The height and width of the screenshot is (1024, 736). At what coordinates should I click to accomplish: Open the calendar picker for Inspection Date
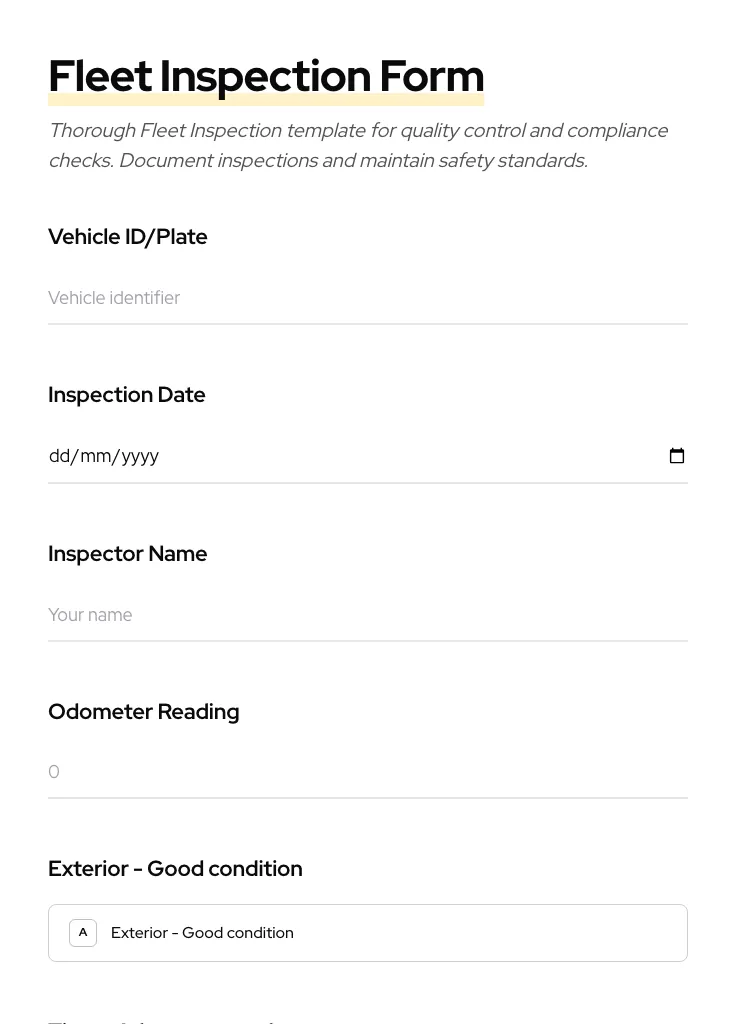677,455
